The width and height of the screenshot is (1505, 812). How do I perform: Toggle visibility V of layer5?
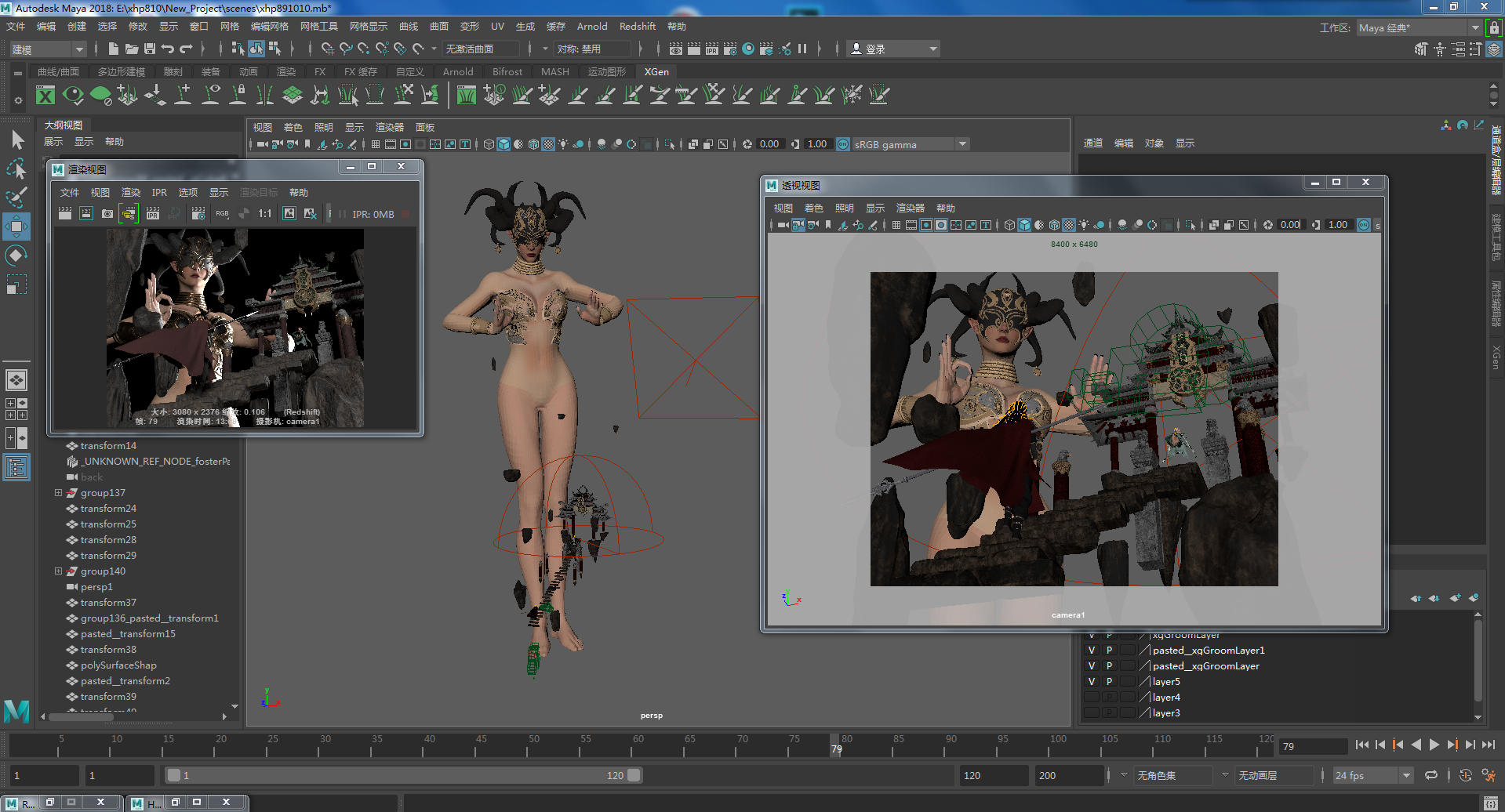click(1091, 681)
